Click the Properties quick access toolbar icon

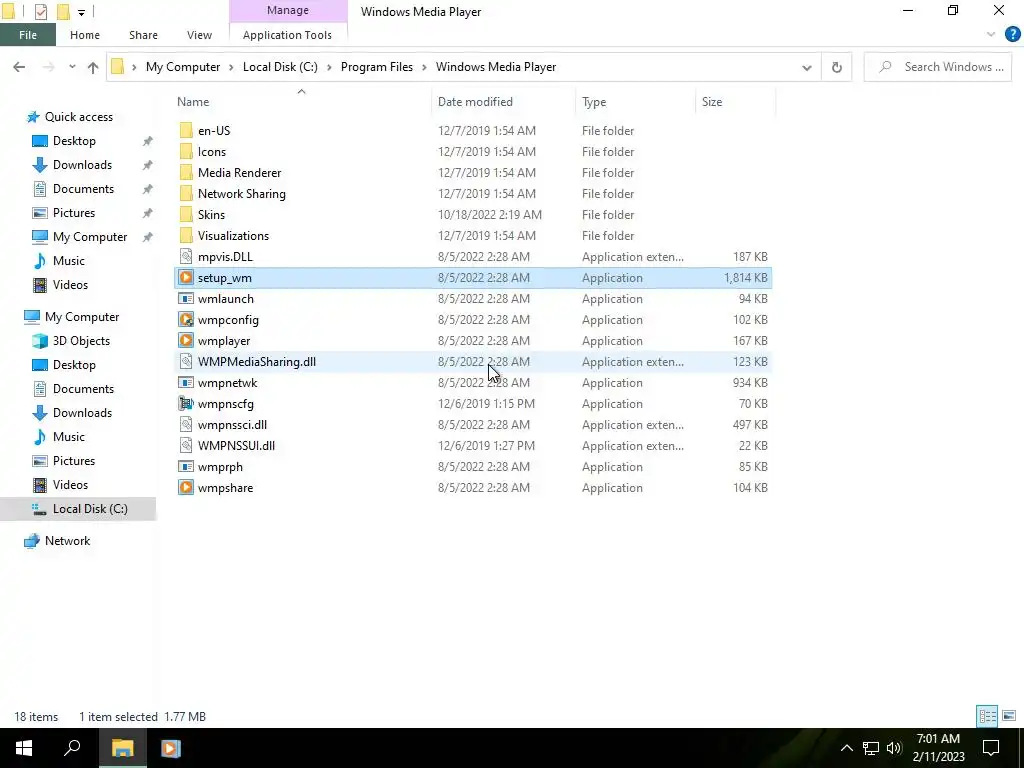40,12
